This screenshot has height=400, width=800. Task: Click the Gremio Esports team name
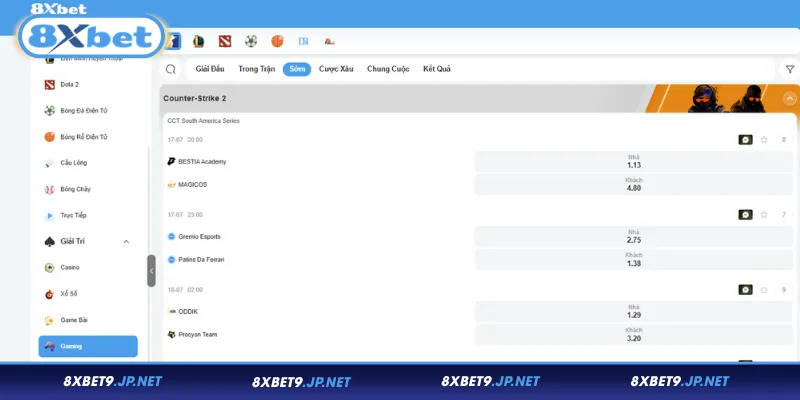pyautogui.click(x=199, y=237)
